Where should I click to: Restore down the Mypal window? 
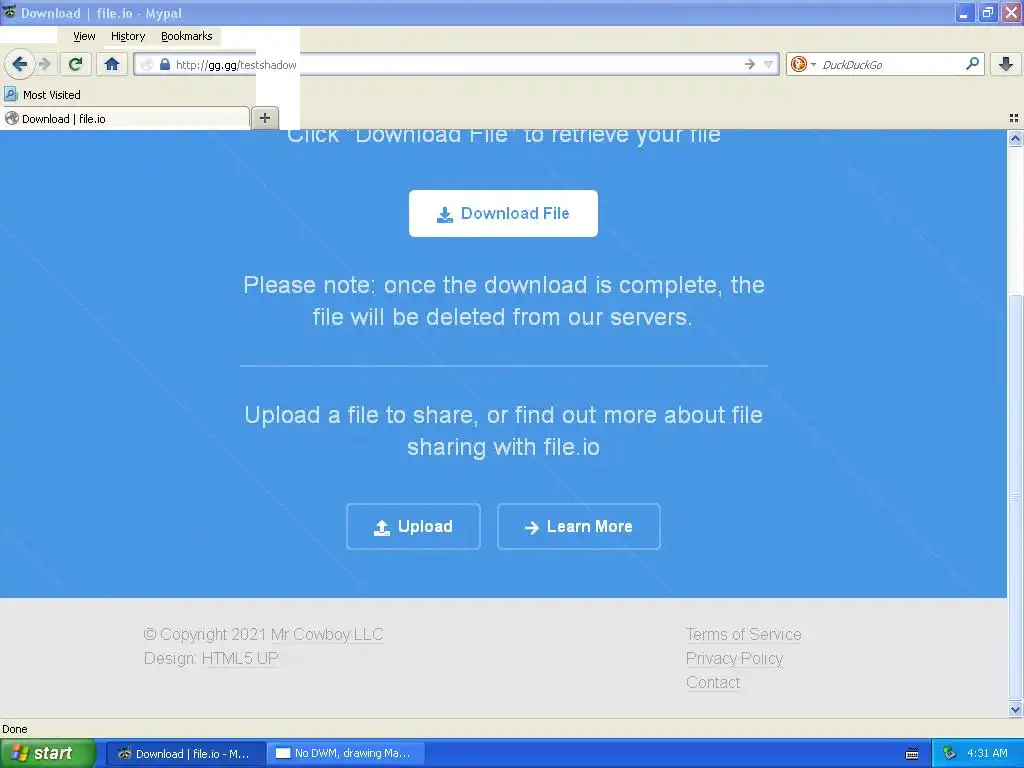(x=988, y=12)
